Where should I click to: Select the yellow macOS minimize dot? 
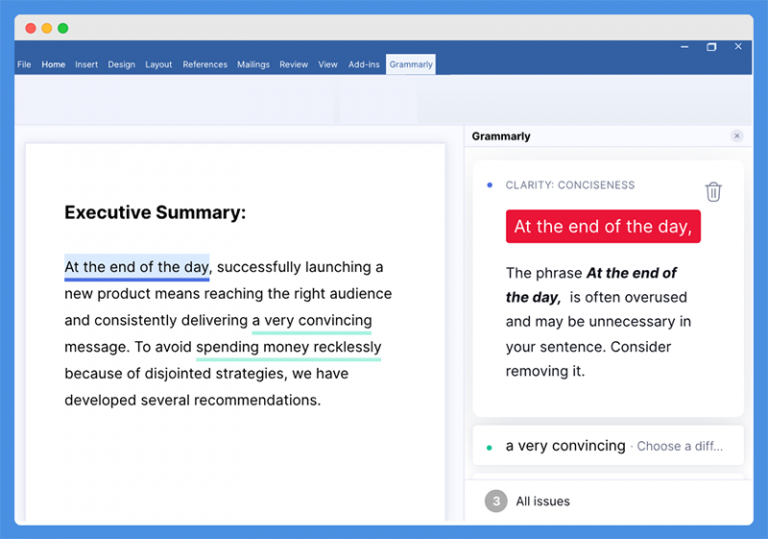[47, 28]
